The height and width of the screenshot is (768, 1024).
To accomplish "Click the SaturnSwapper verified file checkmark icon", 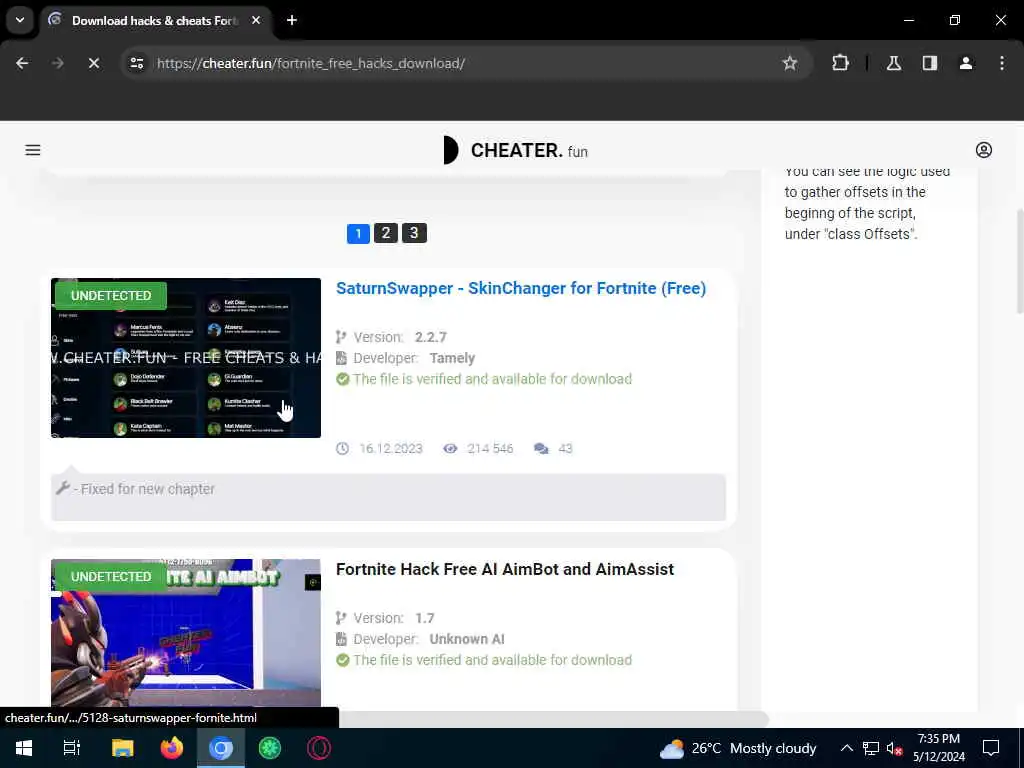I will tap(343, 379).
